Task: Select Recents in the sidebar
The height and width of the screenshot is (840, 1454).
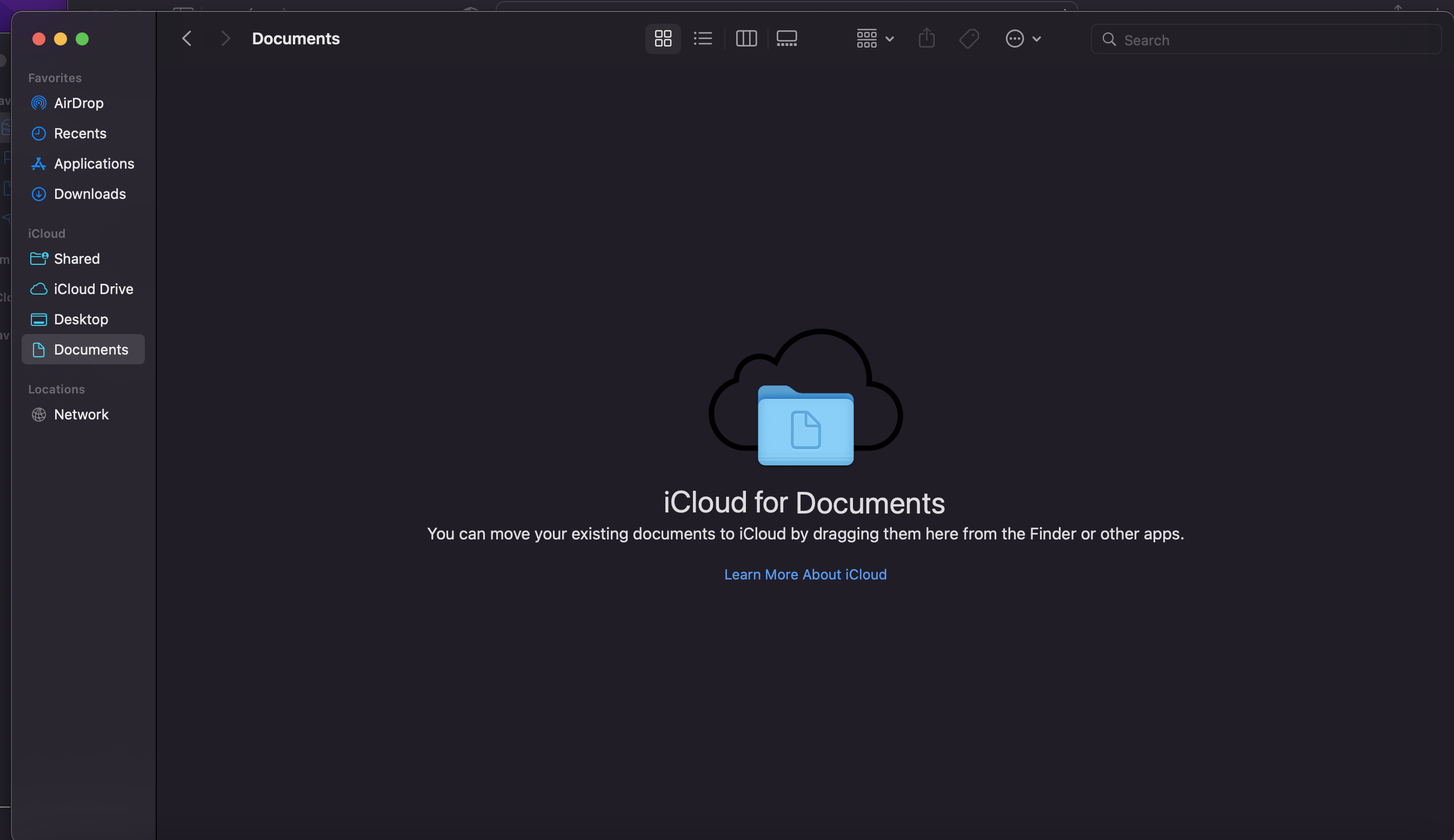Action: 79,134
